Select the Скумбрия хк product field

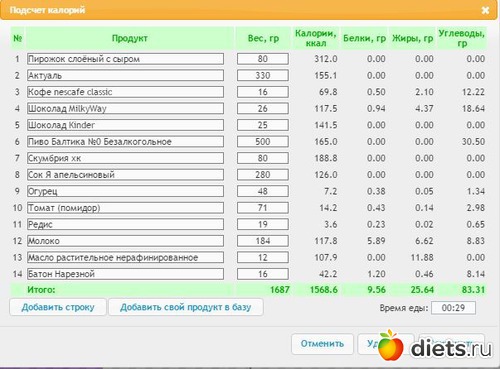[x=125, y=158]
